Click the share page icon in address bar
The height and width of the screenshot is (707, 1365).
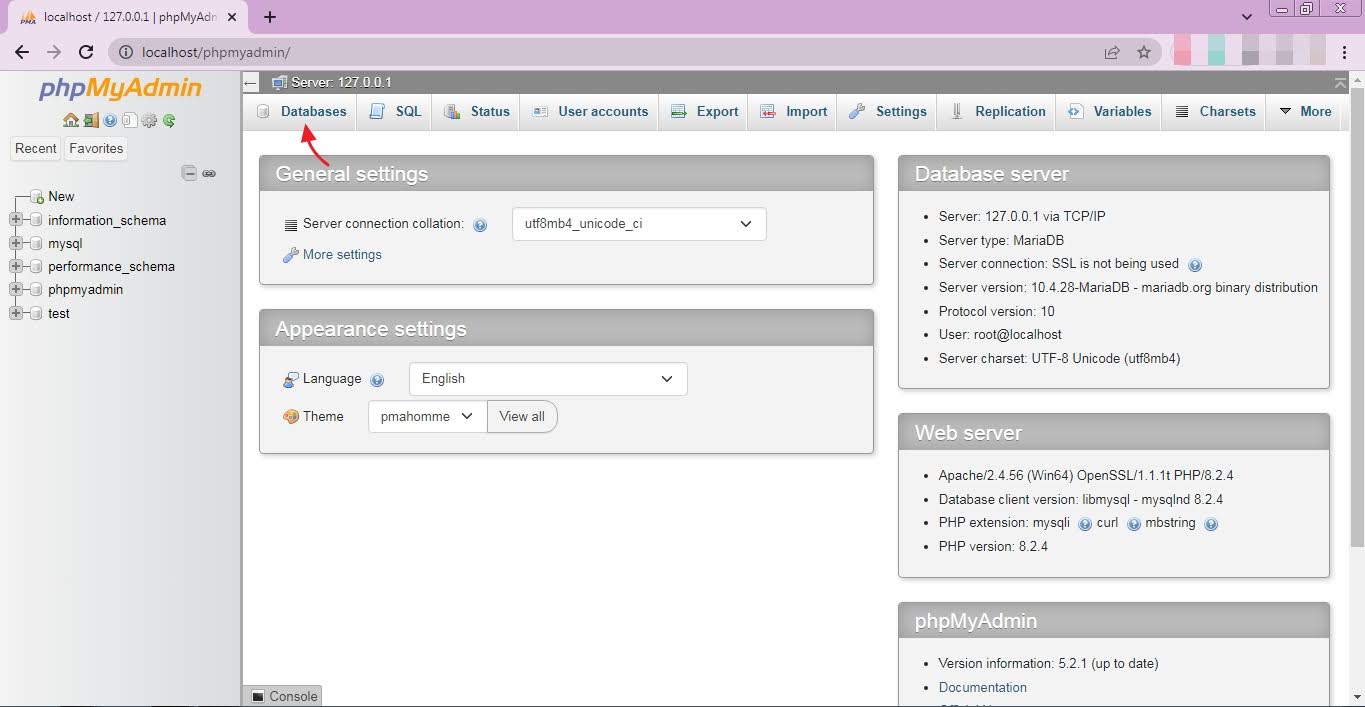pyautogui.click(x=1112, y=52)
